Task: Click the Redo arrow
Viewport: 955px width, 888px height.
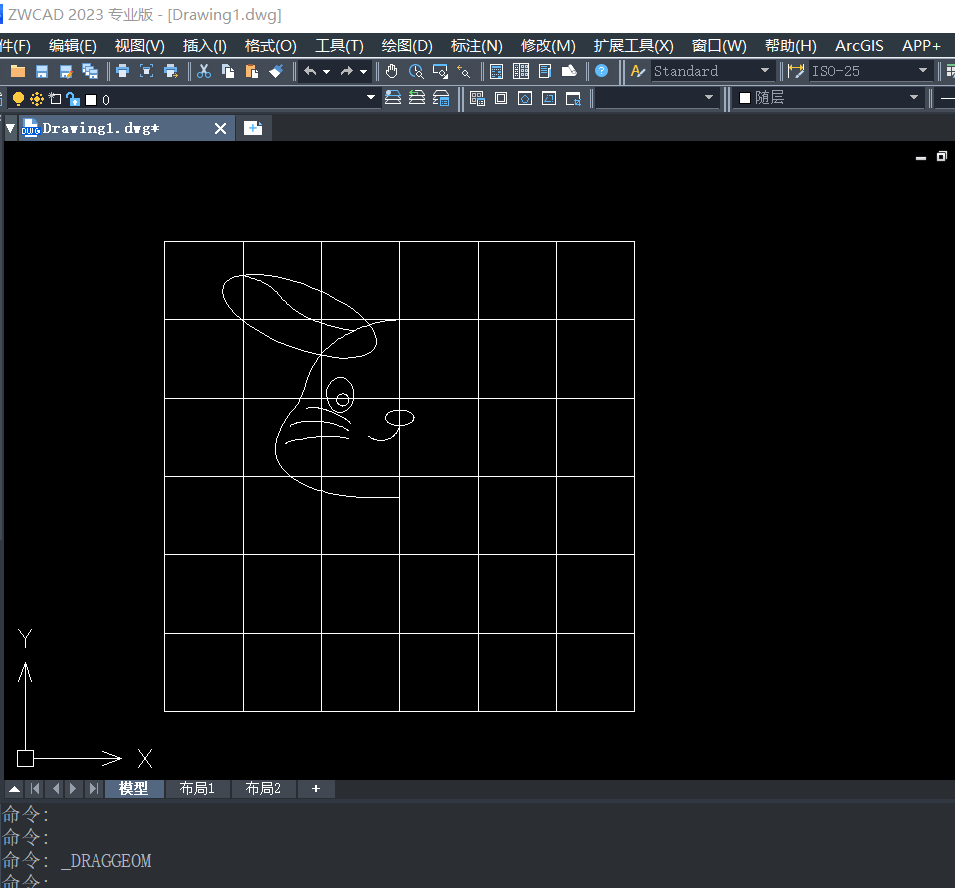Action: coord(347,71)
